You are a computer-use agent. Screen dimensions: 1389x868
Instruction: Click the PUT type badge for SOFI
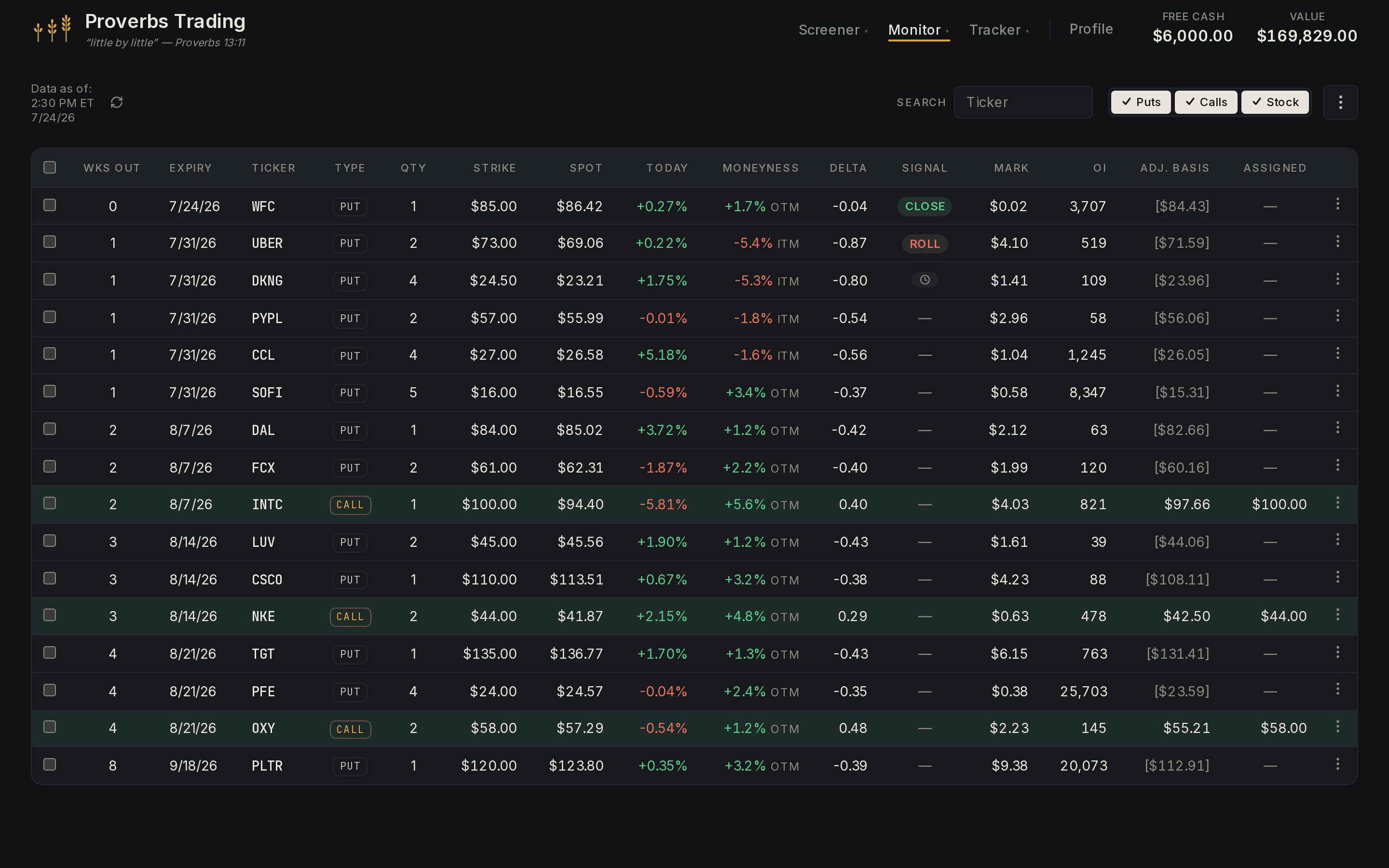[350, 393]
